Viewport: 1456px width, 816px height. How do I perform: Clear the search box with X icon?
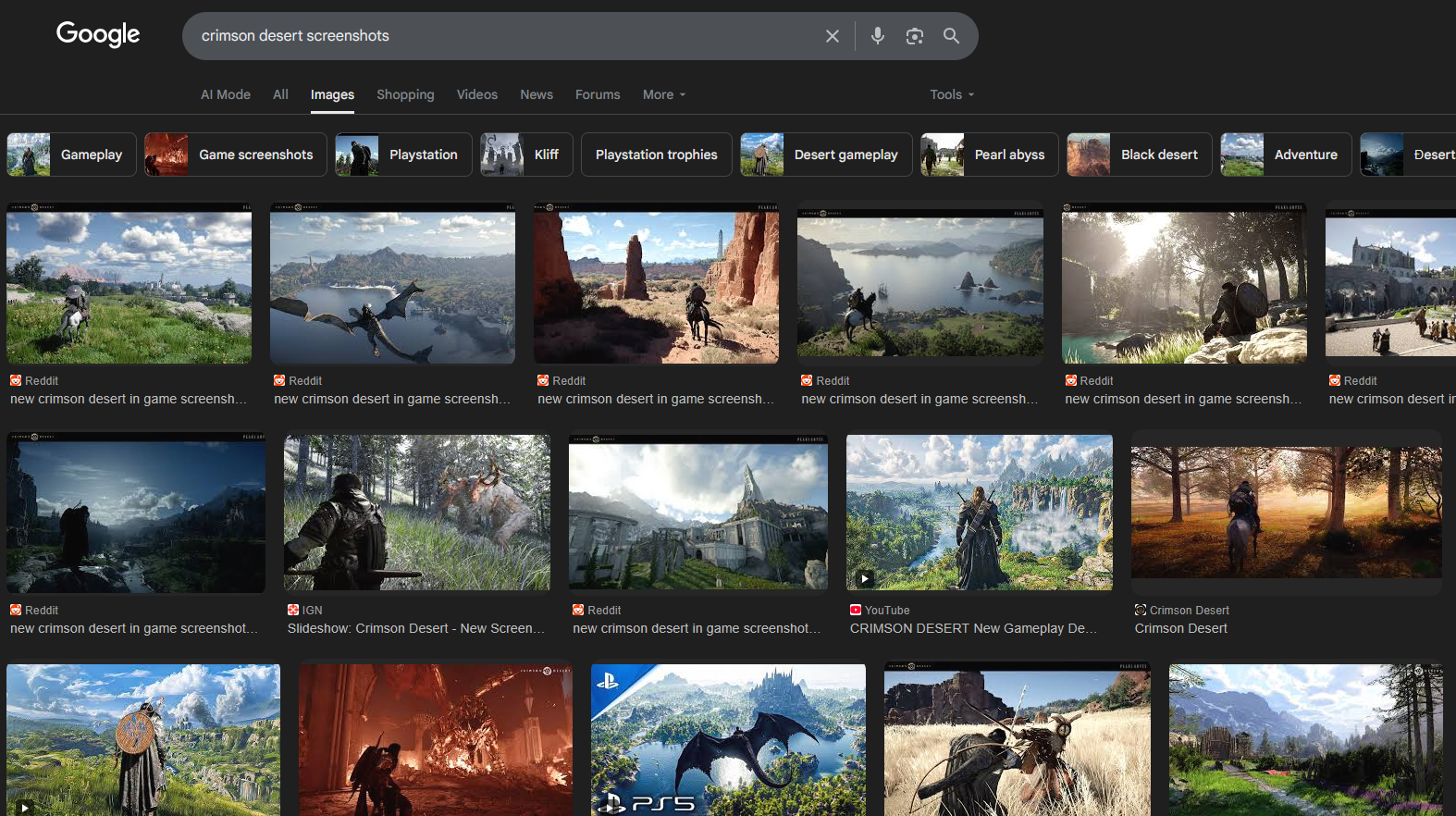coord(832,36)
